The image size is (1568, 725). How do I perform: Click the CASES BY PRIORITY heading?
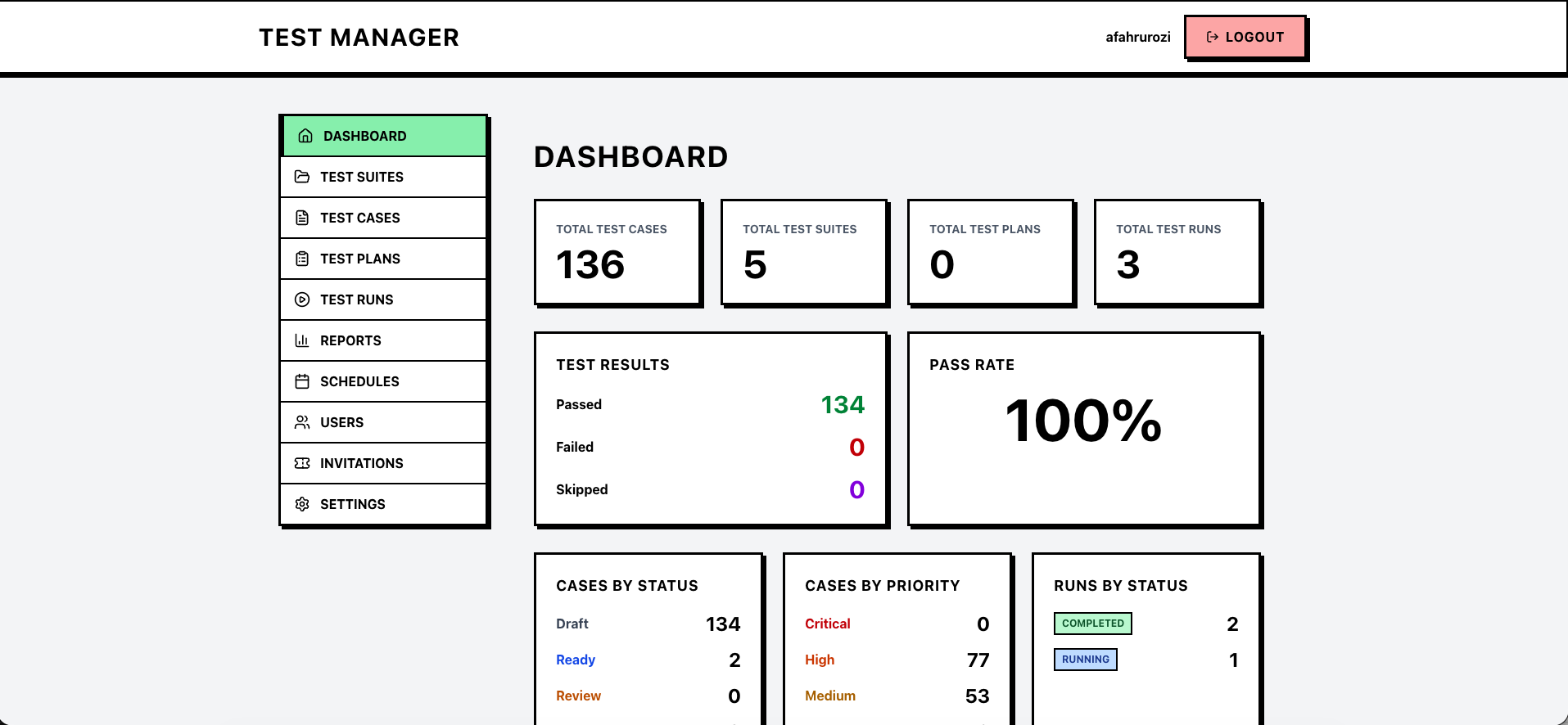pyautogui.click(x=883, y=586)
